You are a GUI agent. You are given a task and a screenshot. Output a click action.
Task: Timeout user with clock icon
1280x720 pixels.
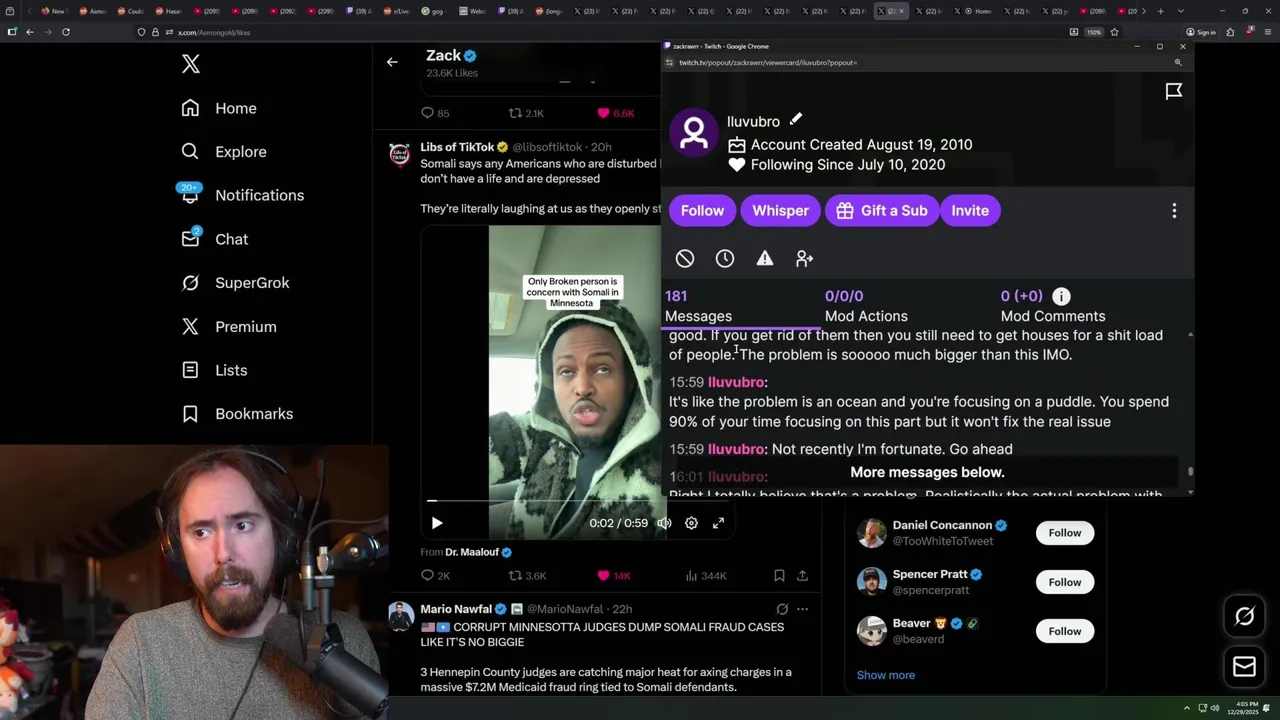click(x=725, y=259)
